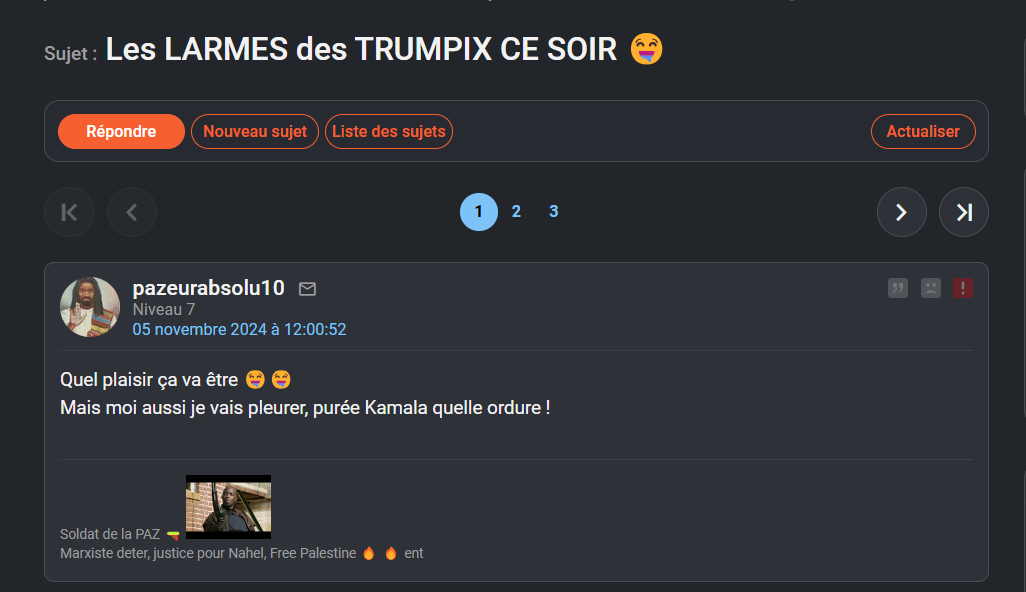Open page 3 of the topic
Screen dimensions: 1026x592
(x=554, y=211)
